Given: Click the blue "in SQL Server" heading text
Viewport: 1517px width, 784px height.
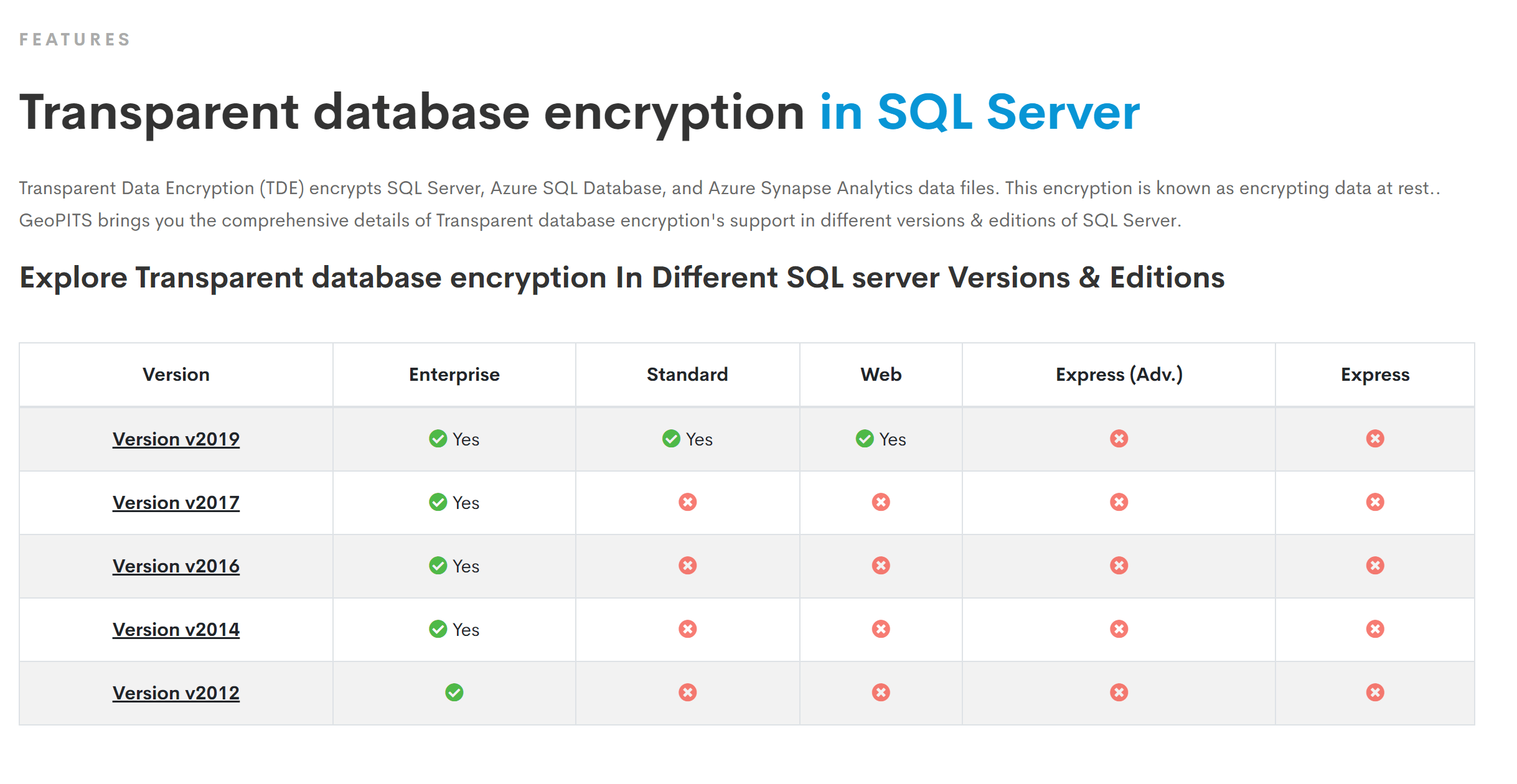Looking at the screenshot, I should coord(979,113).
